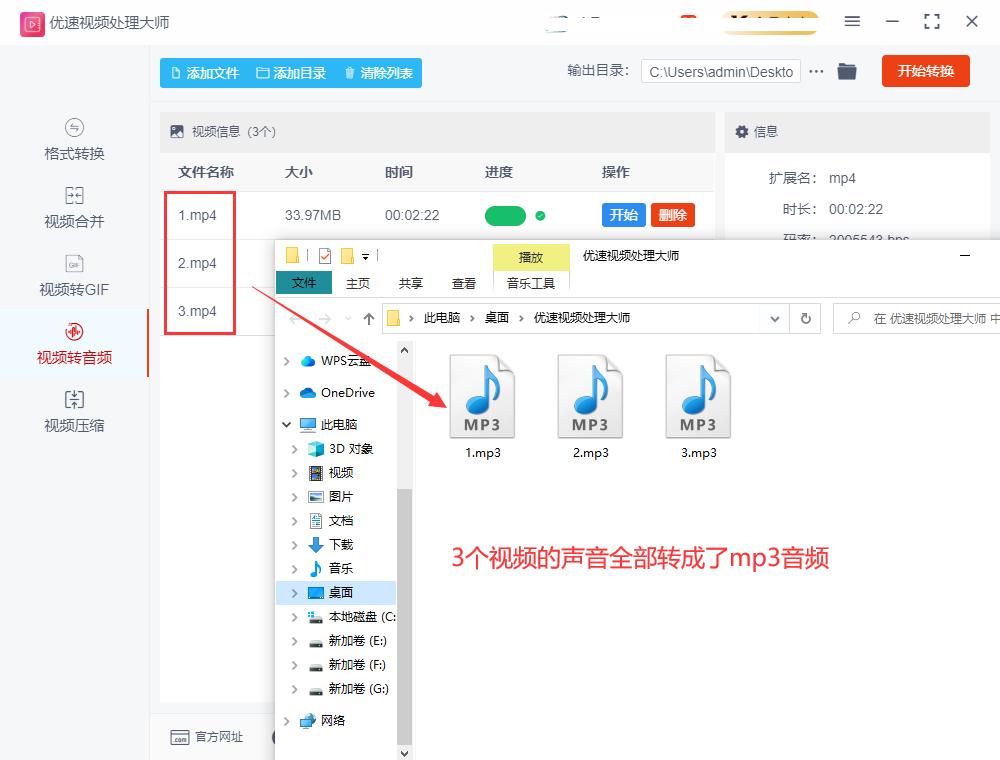The height and width of the screenshot is (760, 1000).
Task: Switch to the 视频压缩 tool
Action: coord(73,412)
